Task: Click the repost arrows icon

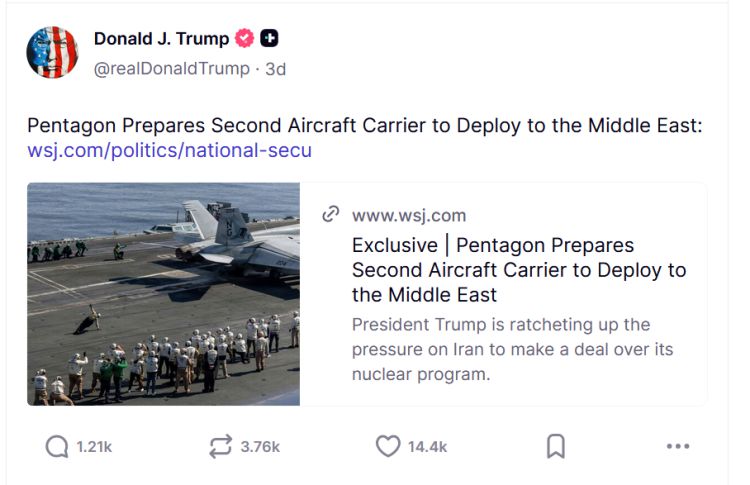Action: tap(220, 446)
